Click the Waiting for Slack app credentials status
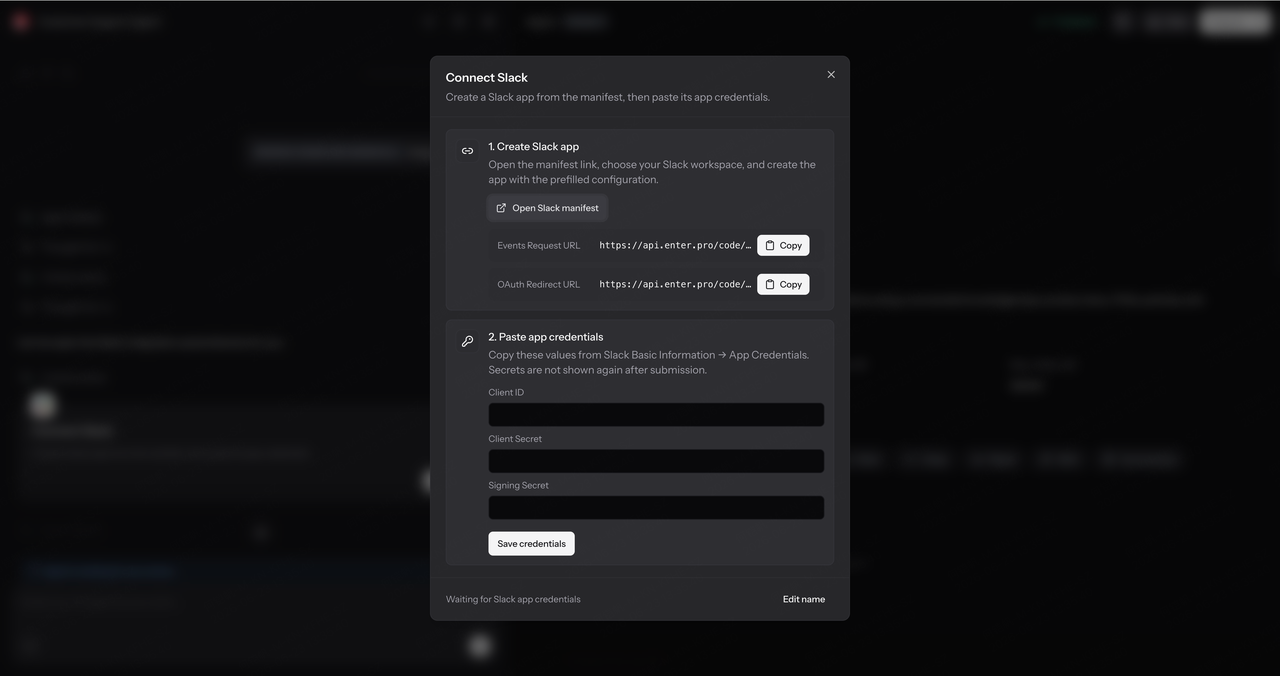The height and width of the screenshot is (676, 1280). tap(513, 599)
